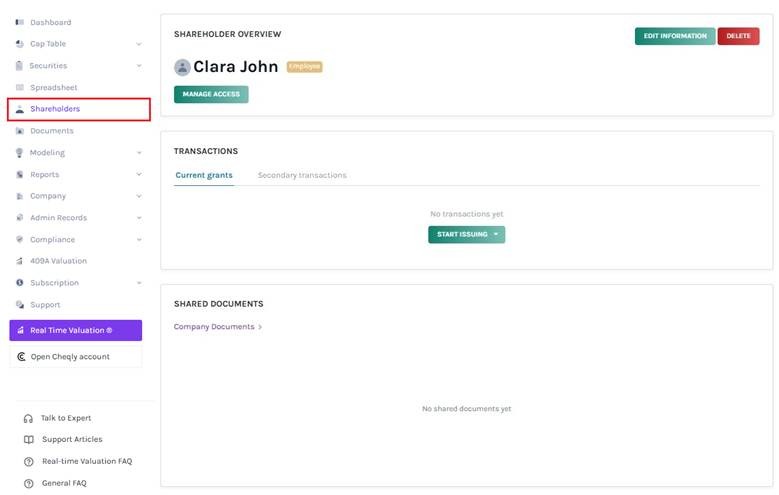
Task: Click the Talk to Expert headset icon
Action: [28, 418]
